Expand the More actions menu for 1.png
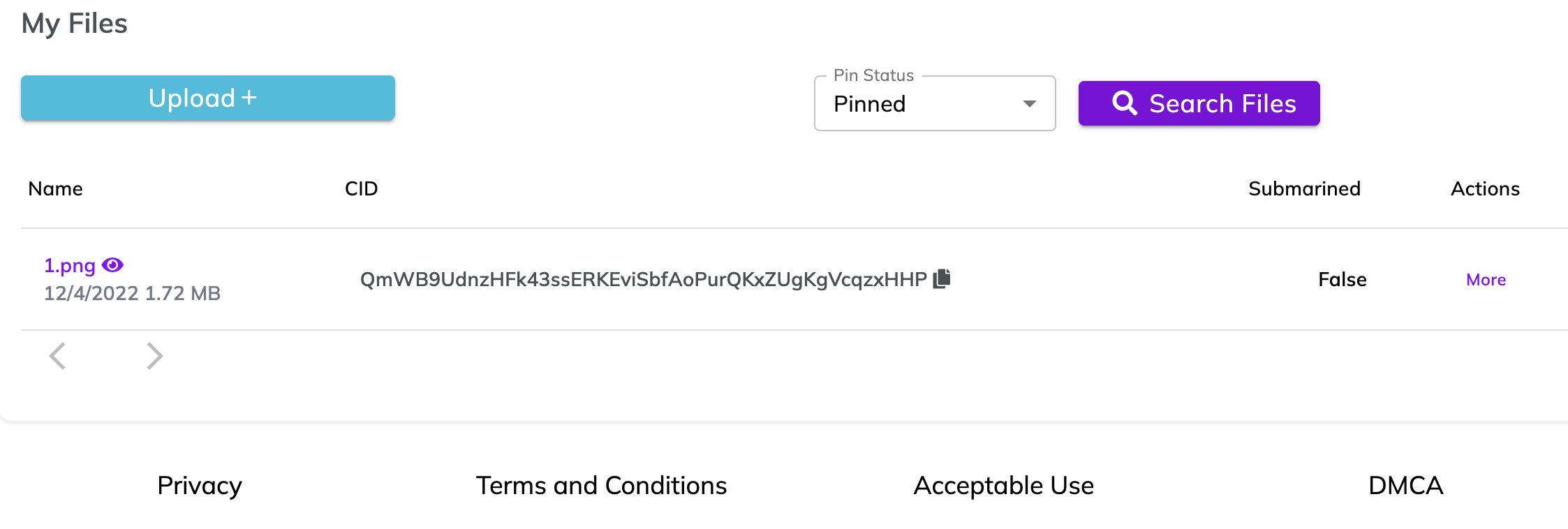The image size is (1568, 529). pos(1485,279)
